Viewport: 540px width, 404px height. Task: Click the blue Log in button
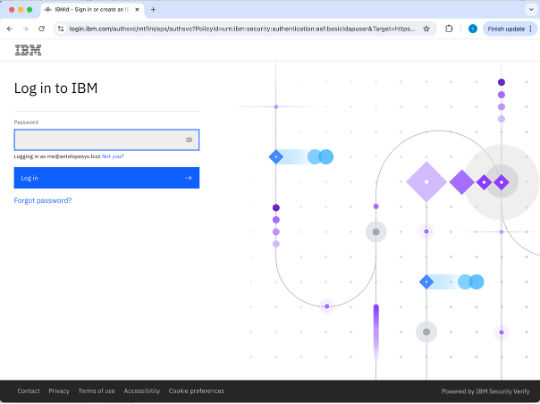coord(106,178)
